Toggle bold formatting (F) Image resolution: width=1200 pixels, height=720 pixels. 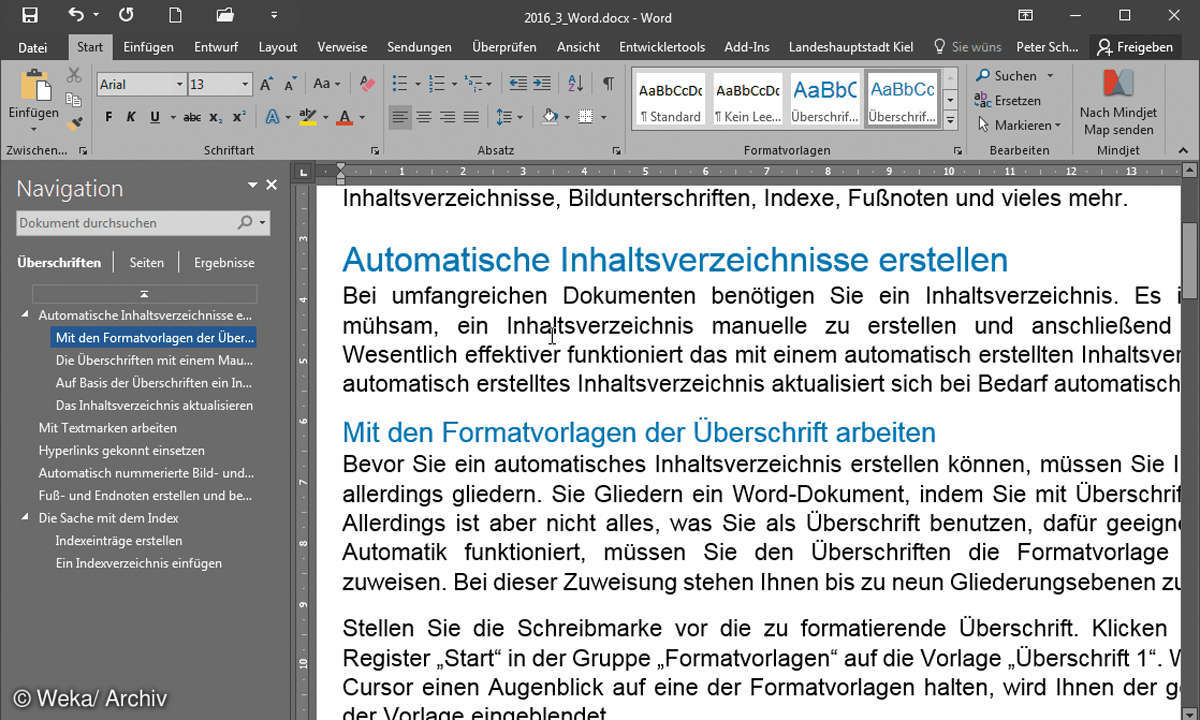(108, 118)
